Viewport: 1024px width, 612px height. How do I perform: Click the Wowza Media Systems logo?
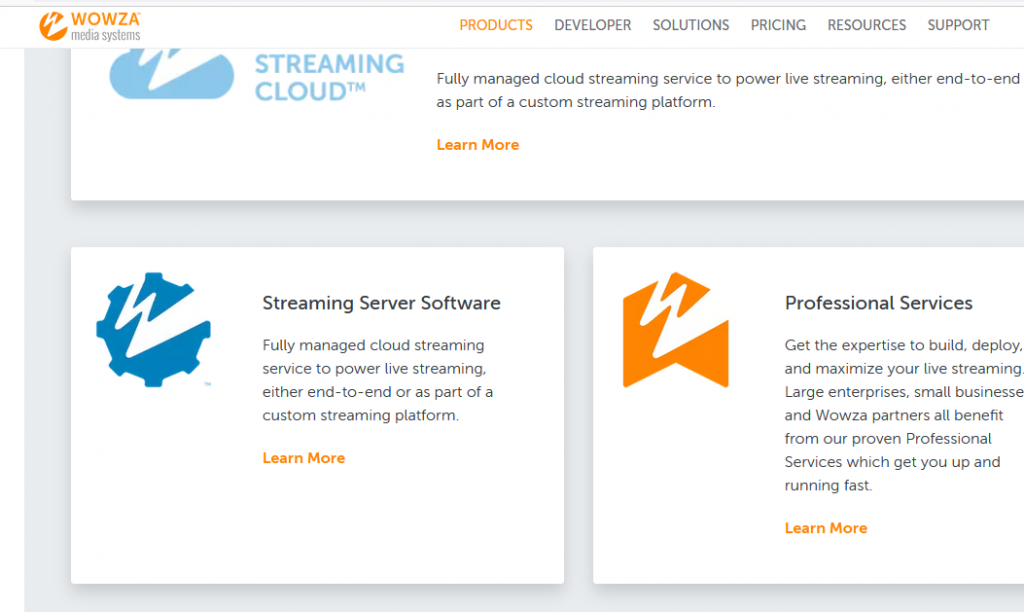[90, 26]
